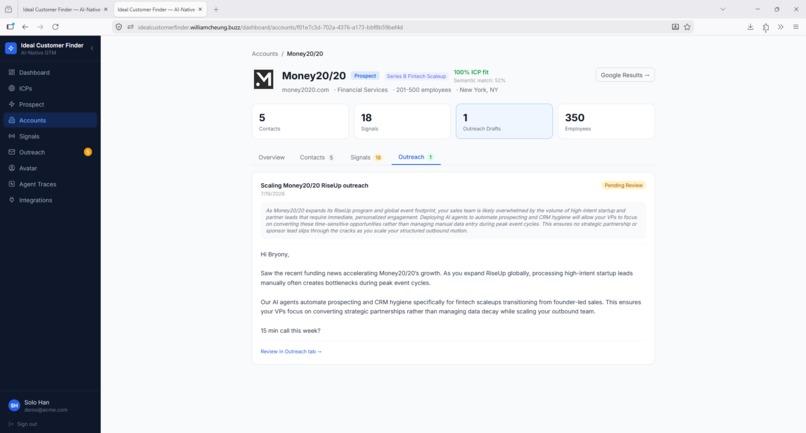Click the Pending Review status badge

pyautogui.click(x=624, y=185)
